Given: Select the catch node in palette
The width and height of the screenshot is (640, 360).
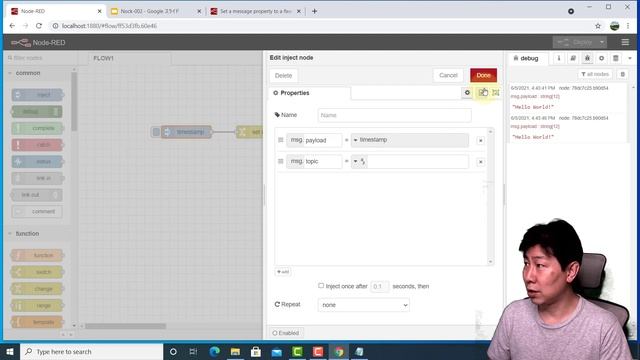Looking at the screenshot, I should 37,145.
